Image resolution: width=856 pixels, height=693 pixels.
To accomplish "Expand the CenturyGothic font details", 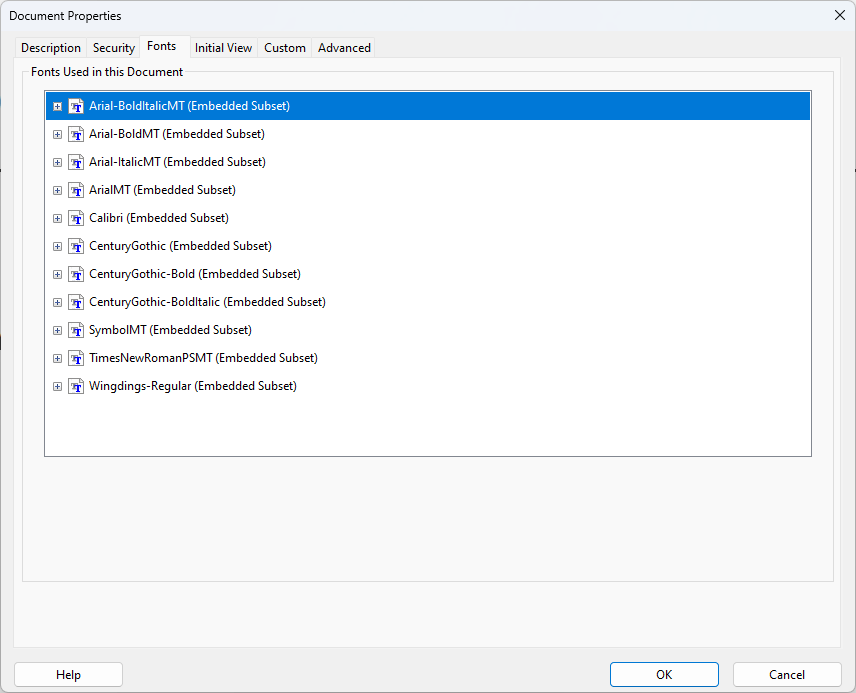I will click(57, 246).
